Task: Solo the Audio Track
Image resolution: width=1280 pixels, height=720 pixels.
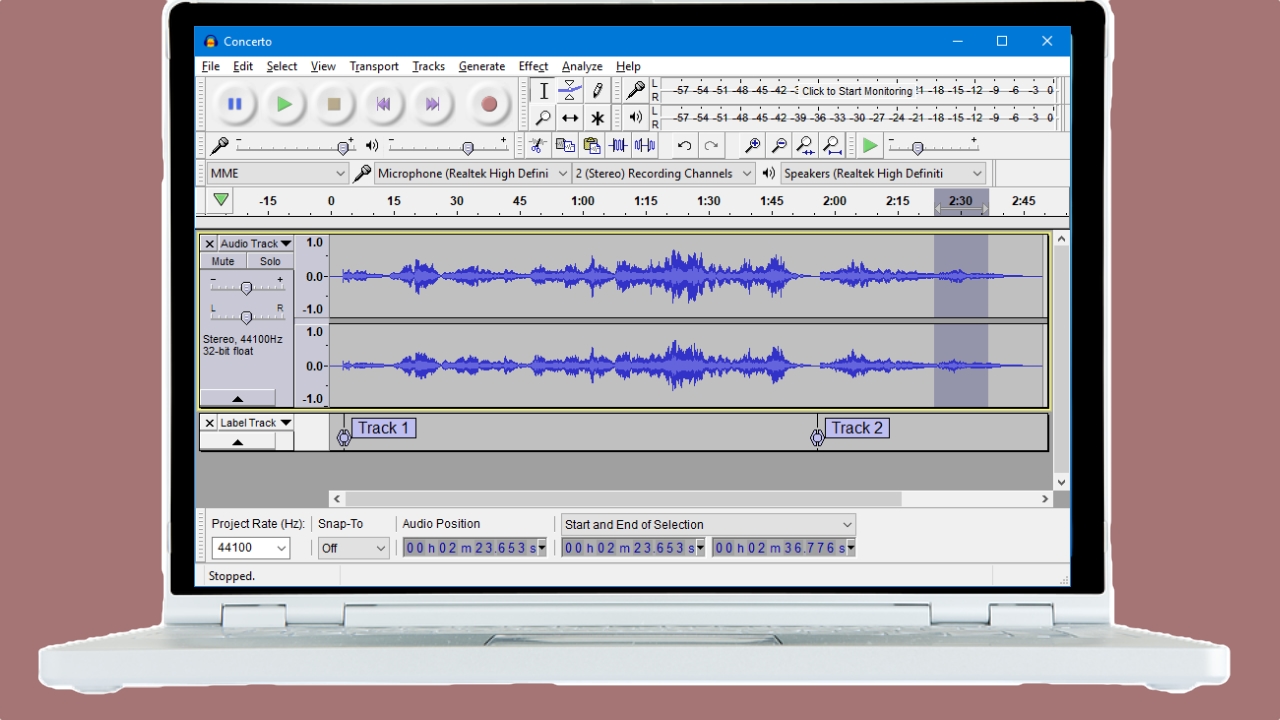Action: tap(271, 260)
